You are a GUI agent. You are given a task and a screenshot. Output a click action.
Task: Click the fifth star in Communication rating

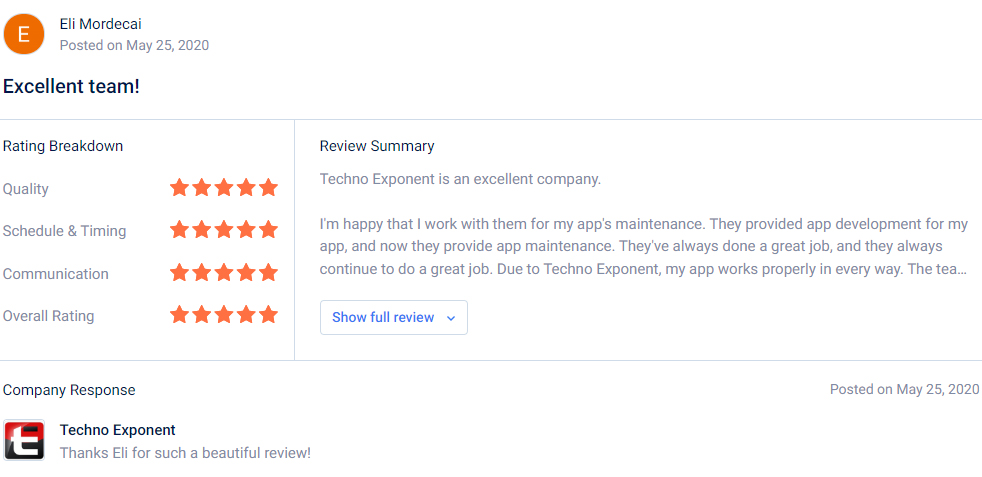tap(268, 272)
